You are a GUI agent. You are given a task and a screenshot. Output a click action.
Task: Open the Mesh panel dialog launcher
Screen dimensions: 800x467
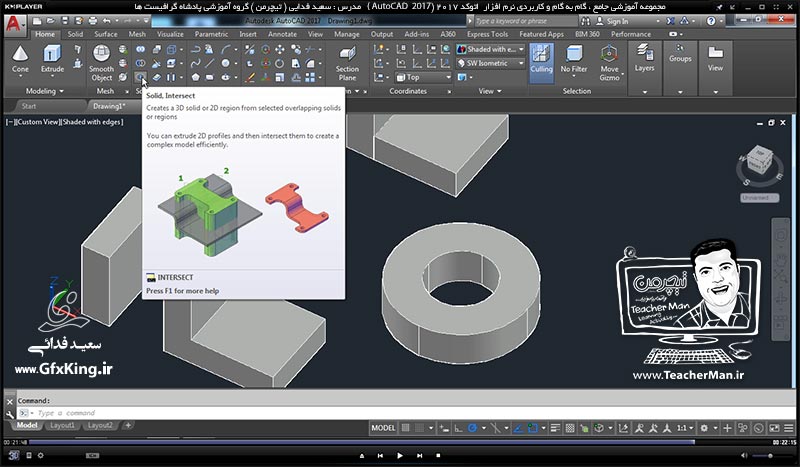point(127,91)
